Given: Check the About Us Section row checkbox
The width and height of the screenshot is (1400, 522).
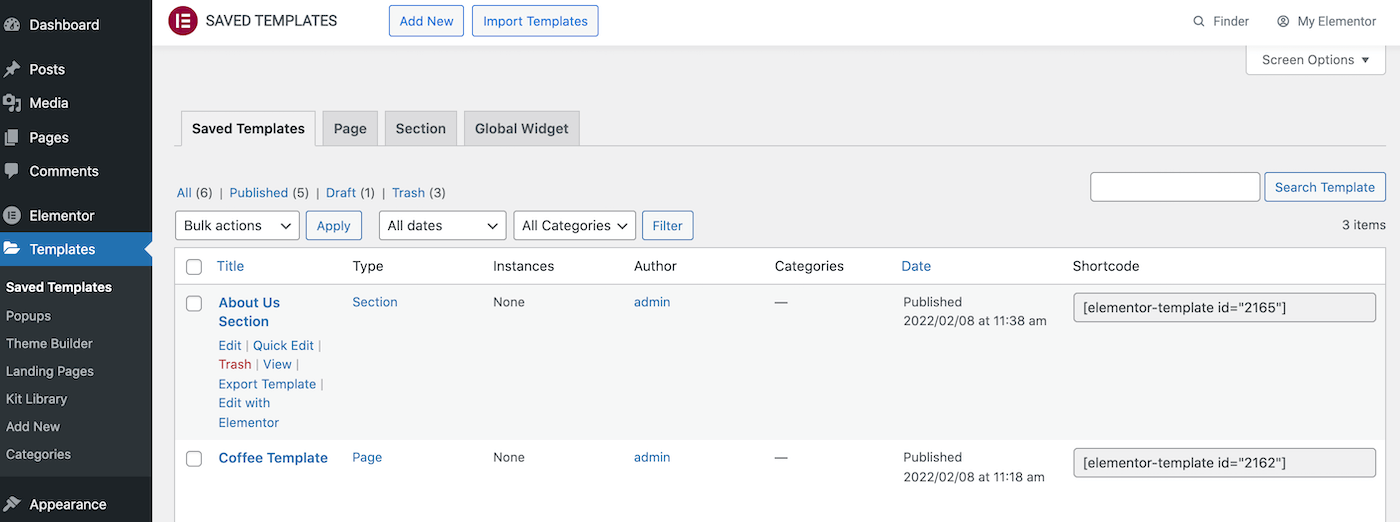Looking at the screenshot, I should point(194,303).
